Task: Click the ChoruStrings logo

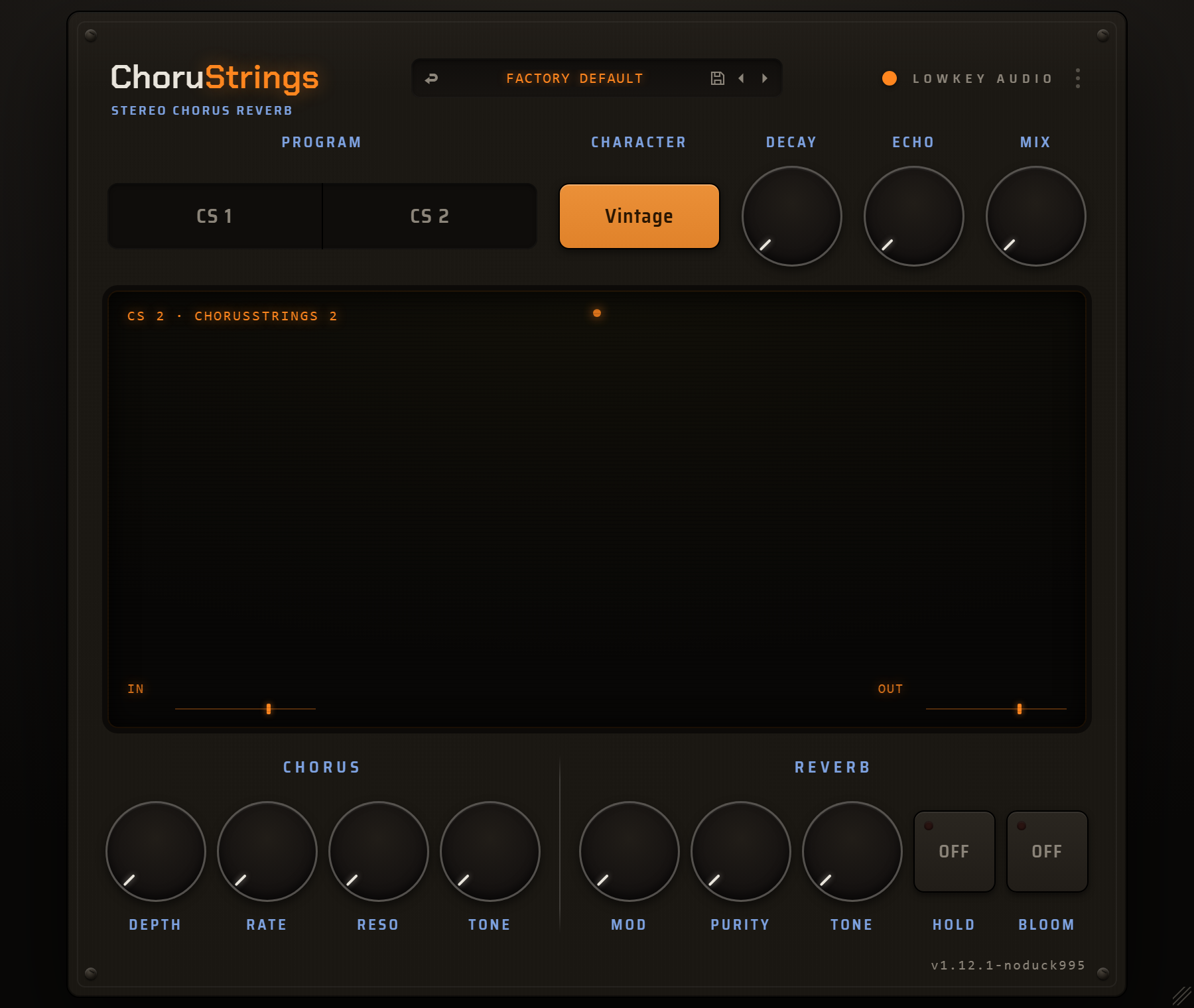Action: pyautogui.click(x=215, y=78)
